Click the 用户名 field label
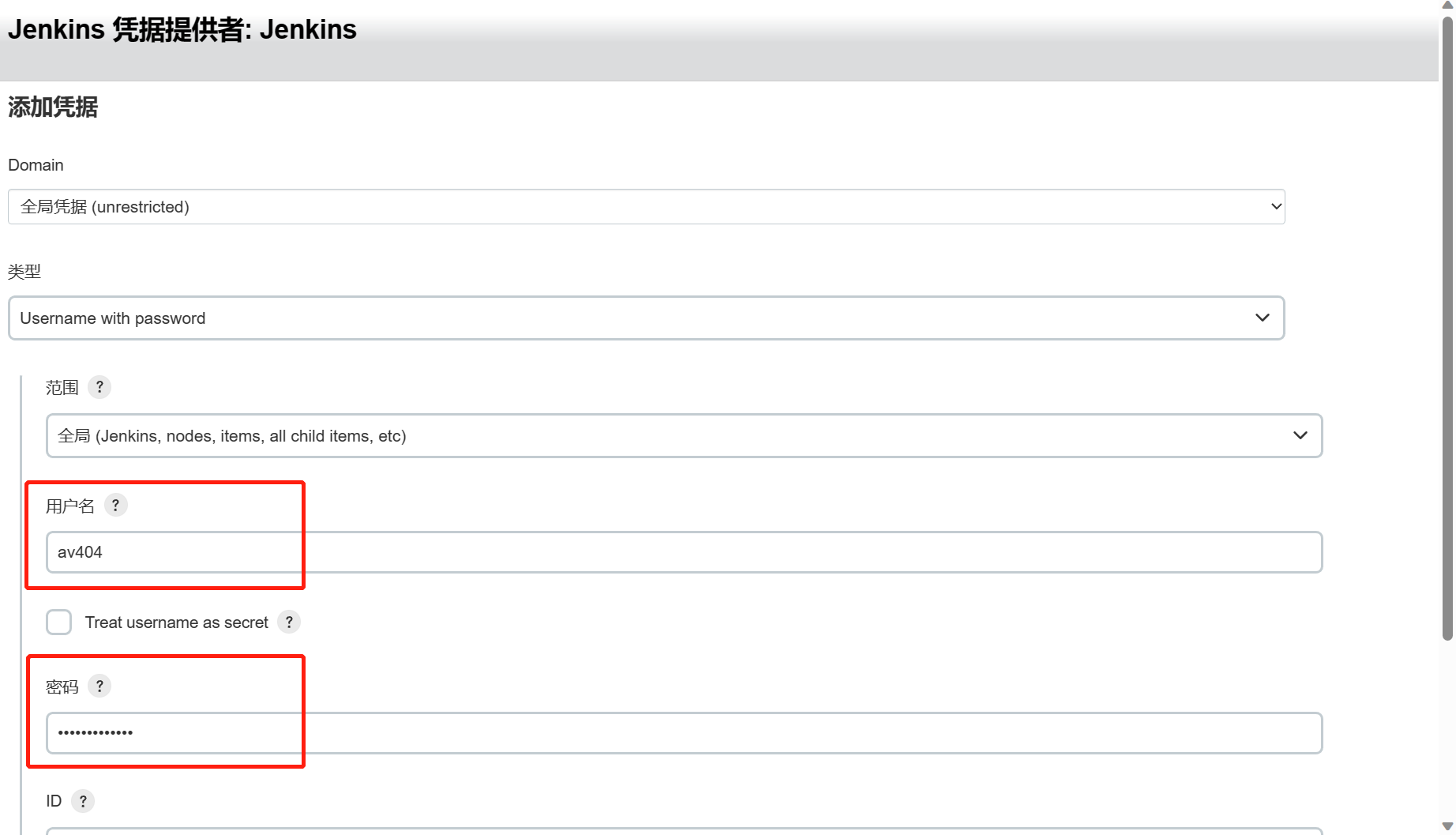Image resolution: width=1456 pixels, height=835 pixels. [x=70, y=506]
